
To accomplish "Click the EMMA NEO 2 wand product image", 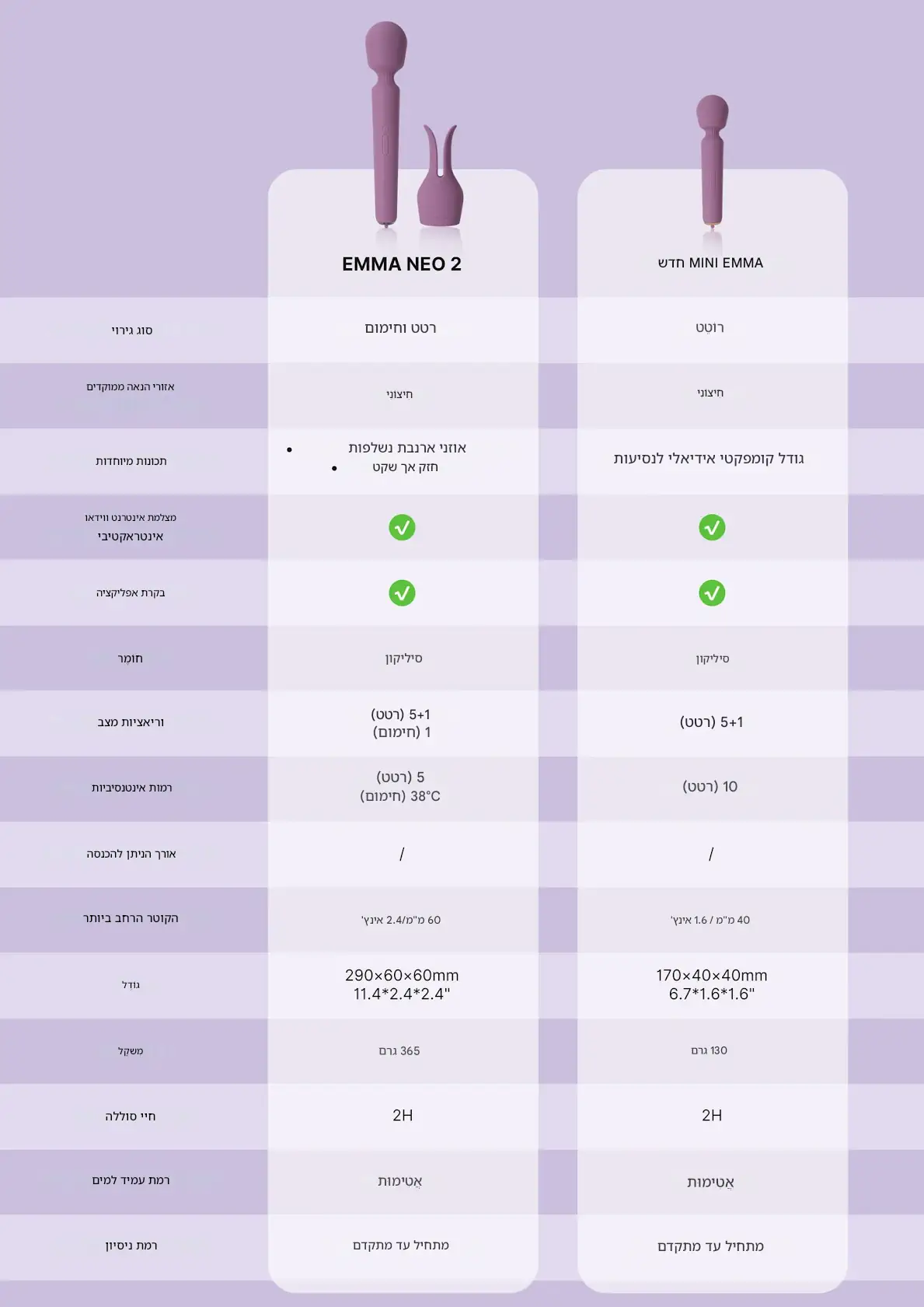I will click(386, 124).
